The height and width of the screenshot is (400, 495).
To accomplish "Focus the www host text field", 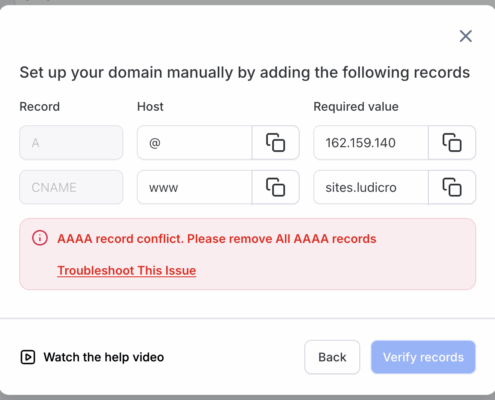I will coord(195,187).
